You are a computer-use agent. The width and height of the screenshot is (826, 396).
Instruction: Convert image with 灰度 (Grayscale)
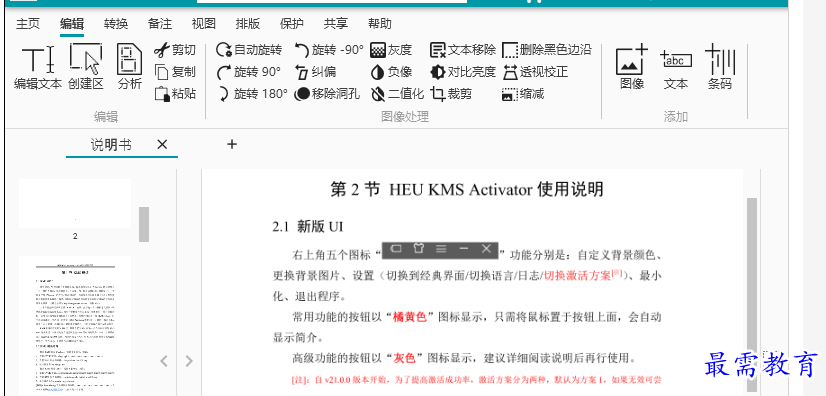(x=391, y=50)
